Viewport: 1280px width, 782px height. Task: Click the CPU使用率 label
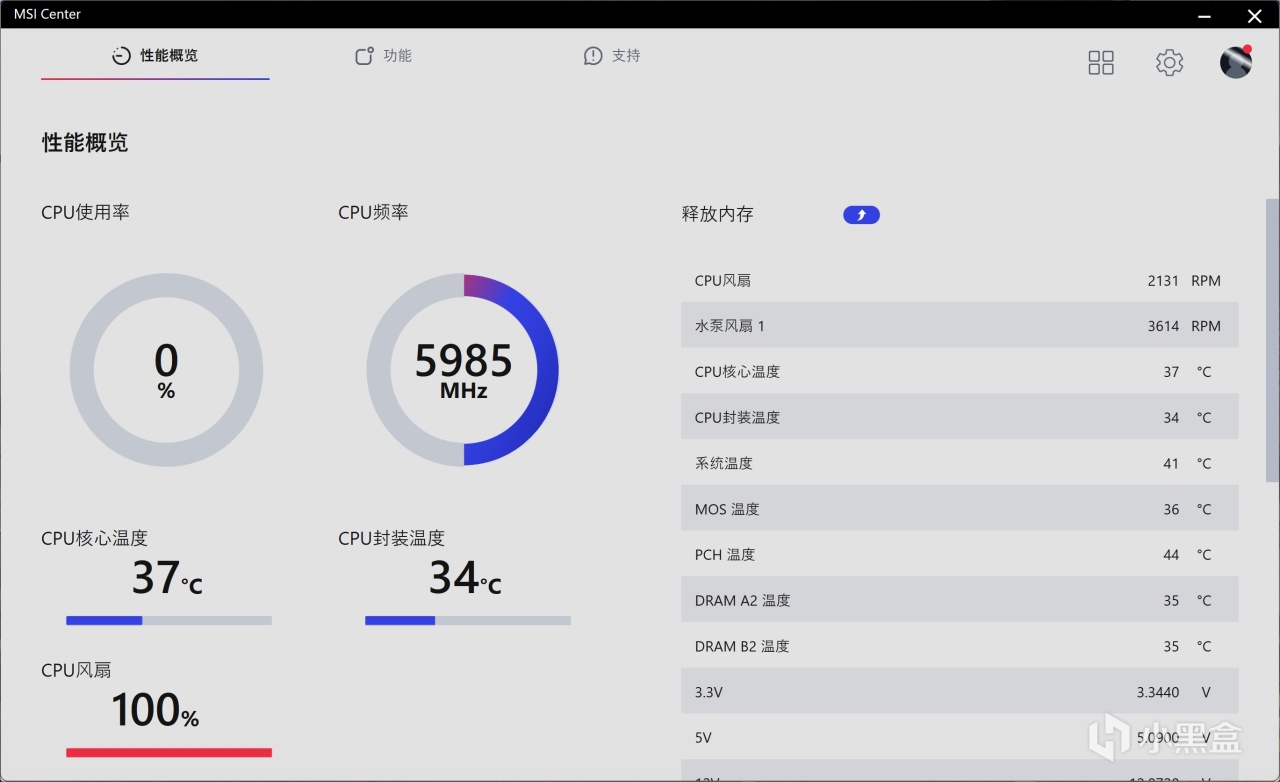[x=85, y=212]
